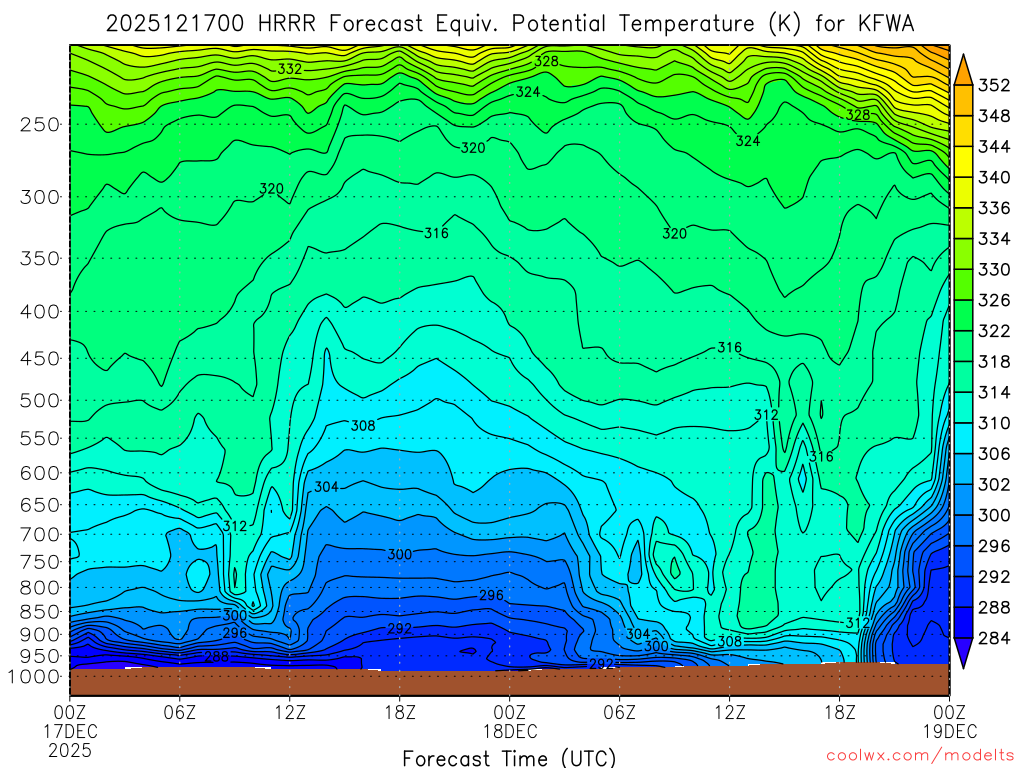Click the pressure axis label 800

pyautogui.click(x=40, y=587)
